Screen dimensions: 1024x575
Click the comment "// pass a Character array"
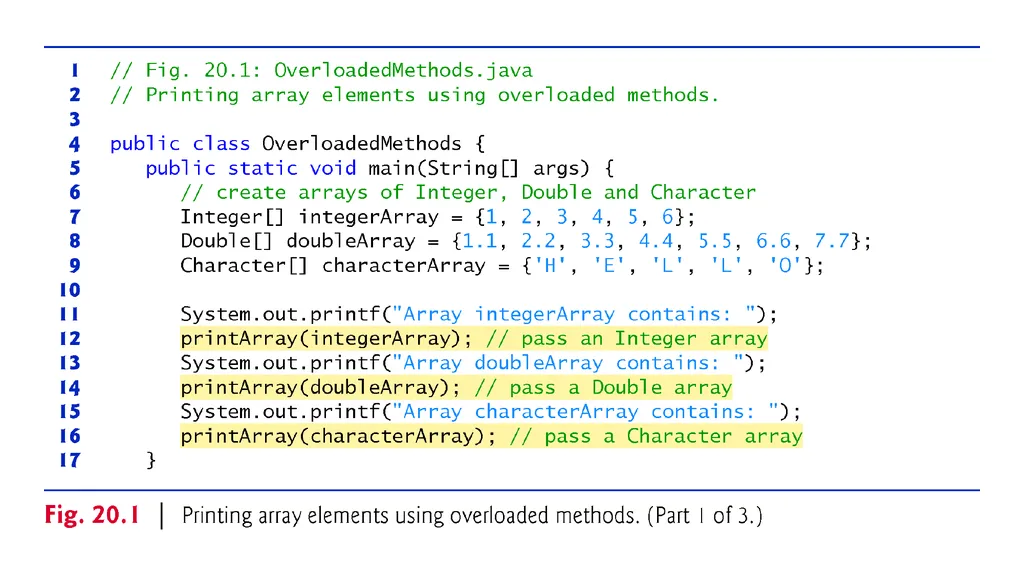(656, 436)
